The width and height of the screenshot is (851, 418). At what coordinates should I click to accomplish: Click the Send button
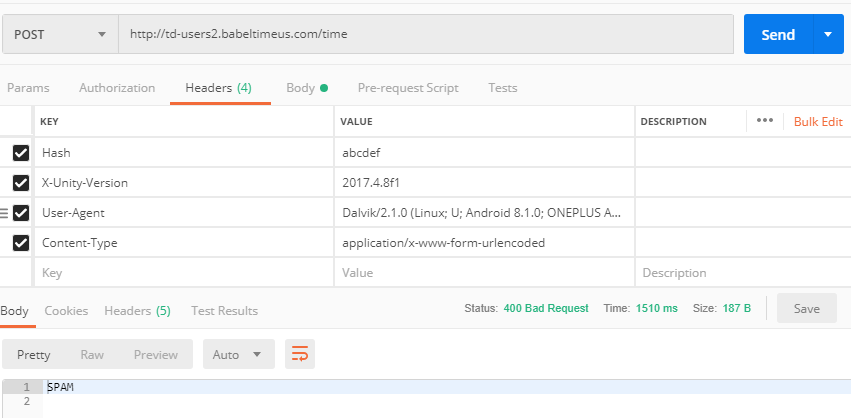(778, 34)
